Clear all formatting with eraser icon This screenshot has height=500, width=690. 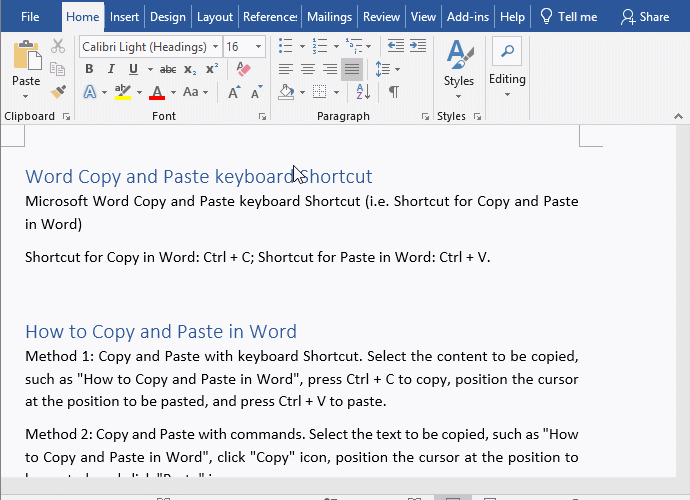[243, 69]
